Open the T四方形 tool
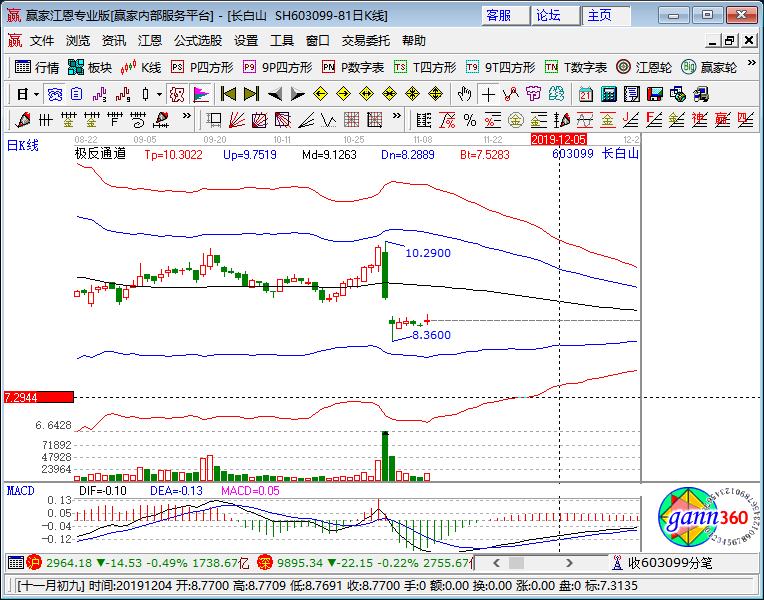This screenshot has height=600, width=764. (x=425, y=67)
